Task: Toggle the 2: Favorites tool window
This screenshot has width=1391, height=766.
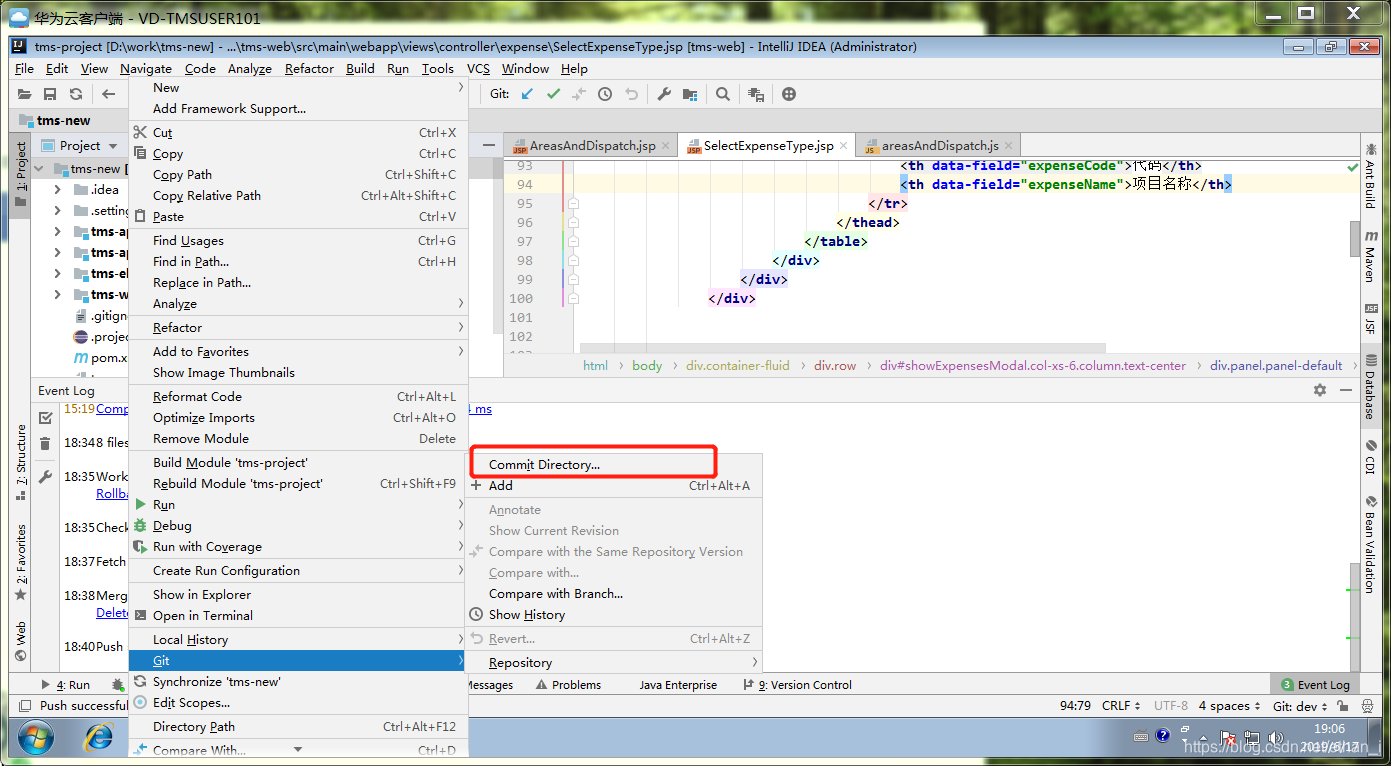Action: click(21, 562)
